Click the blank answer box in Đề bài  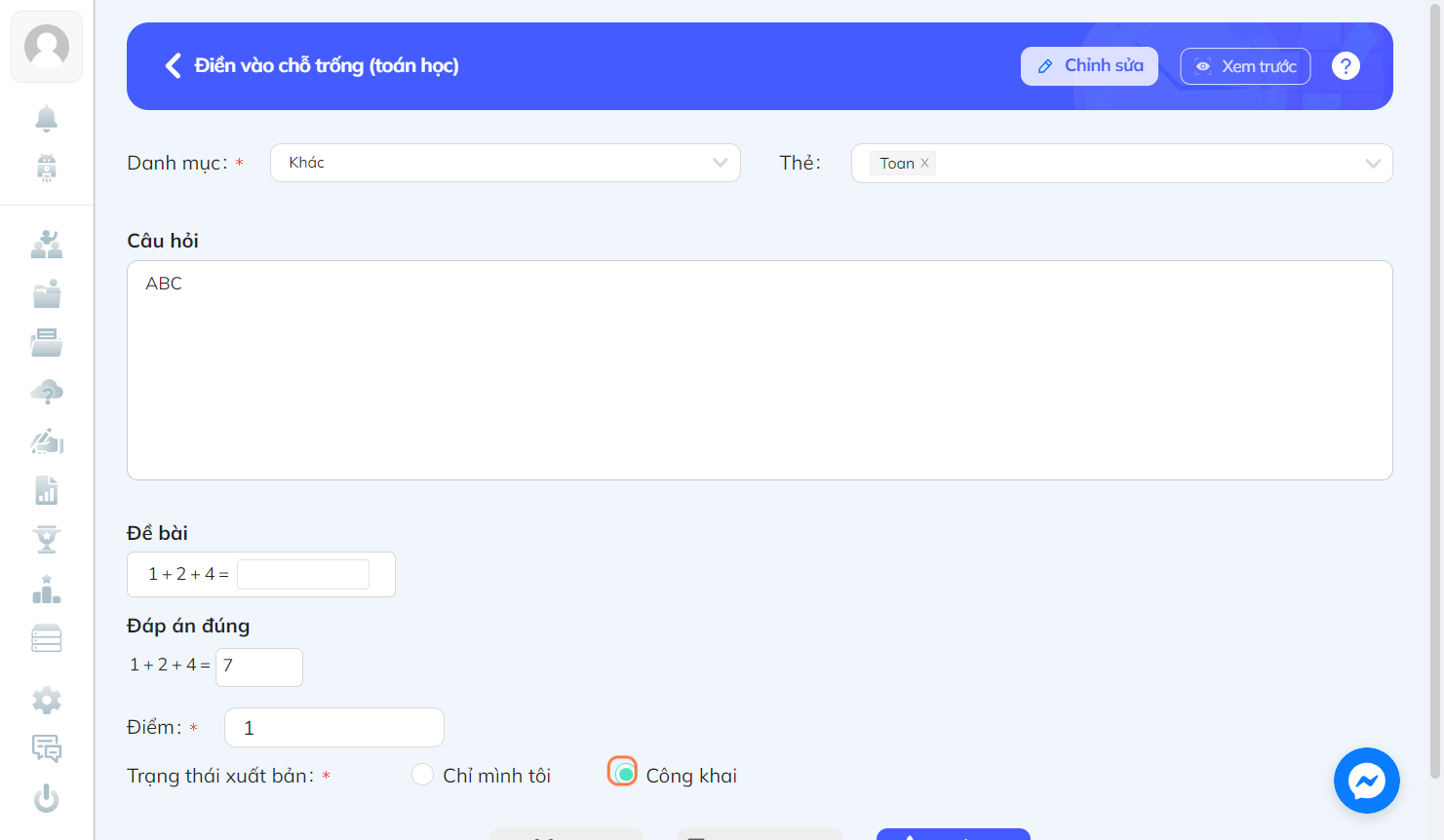303,574
